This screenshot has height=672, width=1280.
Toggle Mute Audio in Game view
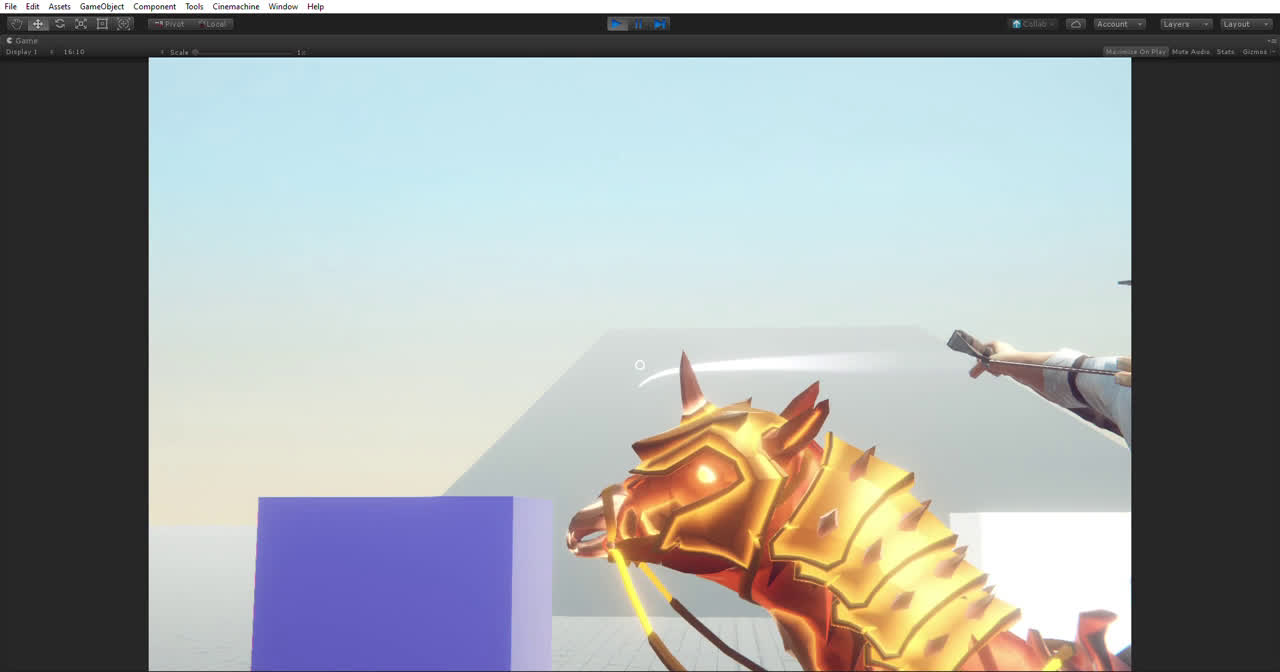pyautogui.click(x=1190, y=52)
